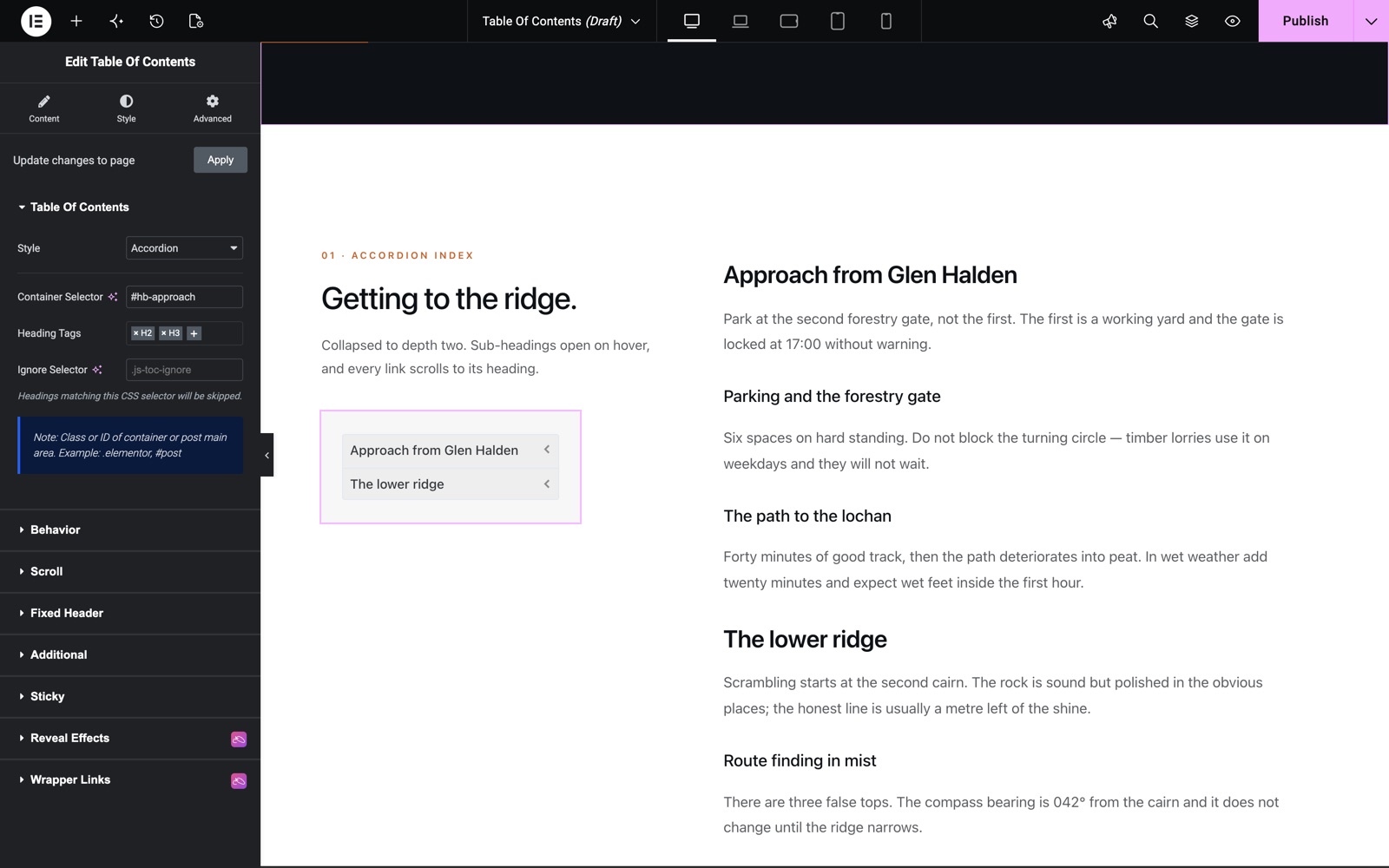Screen dimensions: 1389x868
Task: Open the revision history icon
Action: 156,21
